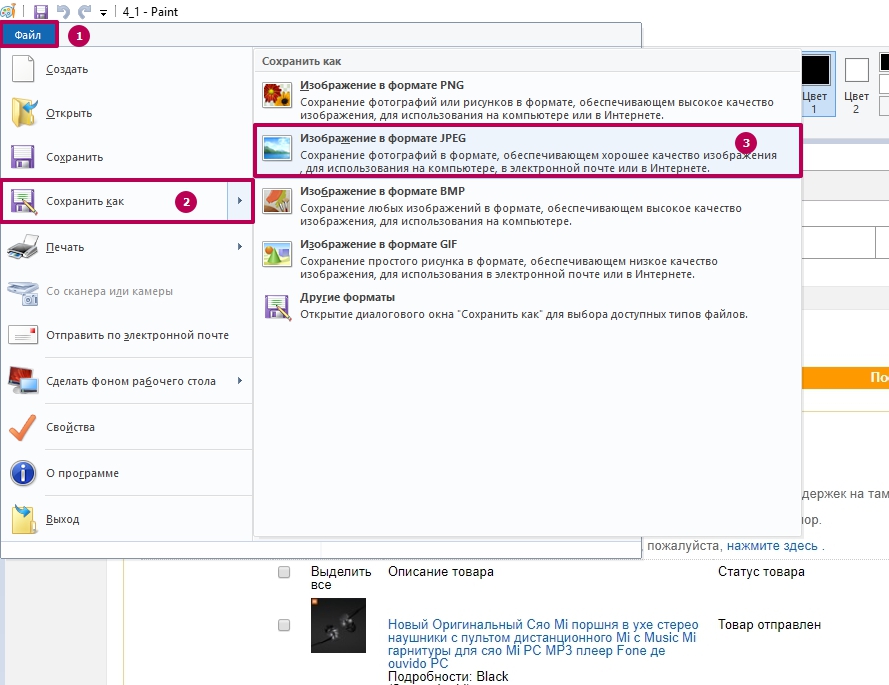Screen dimensions: 889x685
Task: Expand the Печать submenu arrow
Action: [240, 247]
